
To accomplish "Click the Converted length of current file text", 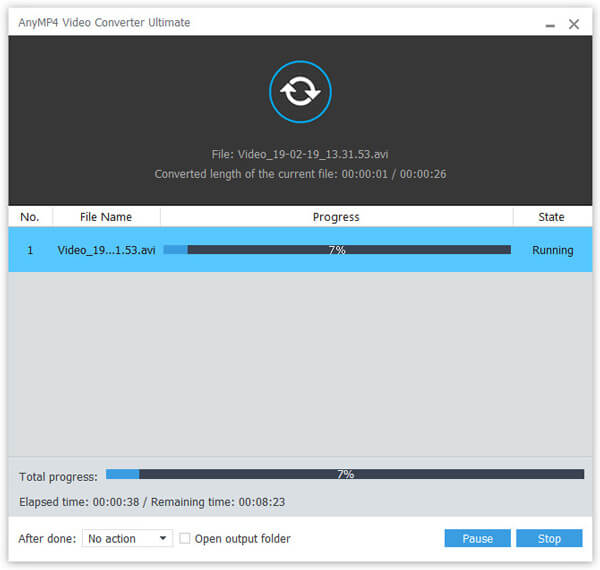I will [x=300, y=174].
